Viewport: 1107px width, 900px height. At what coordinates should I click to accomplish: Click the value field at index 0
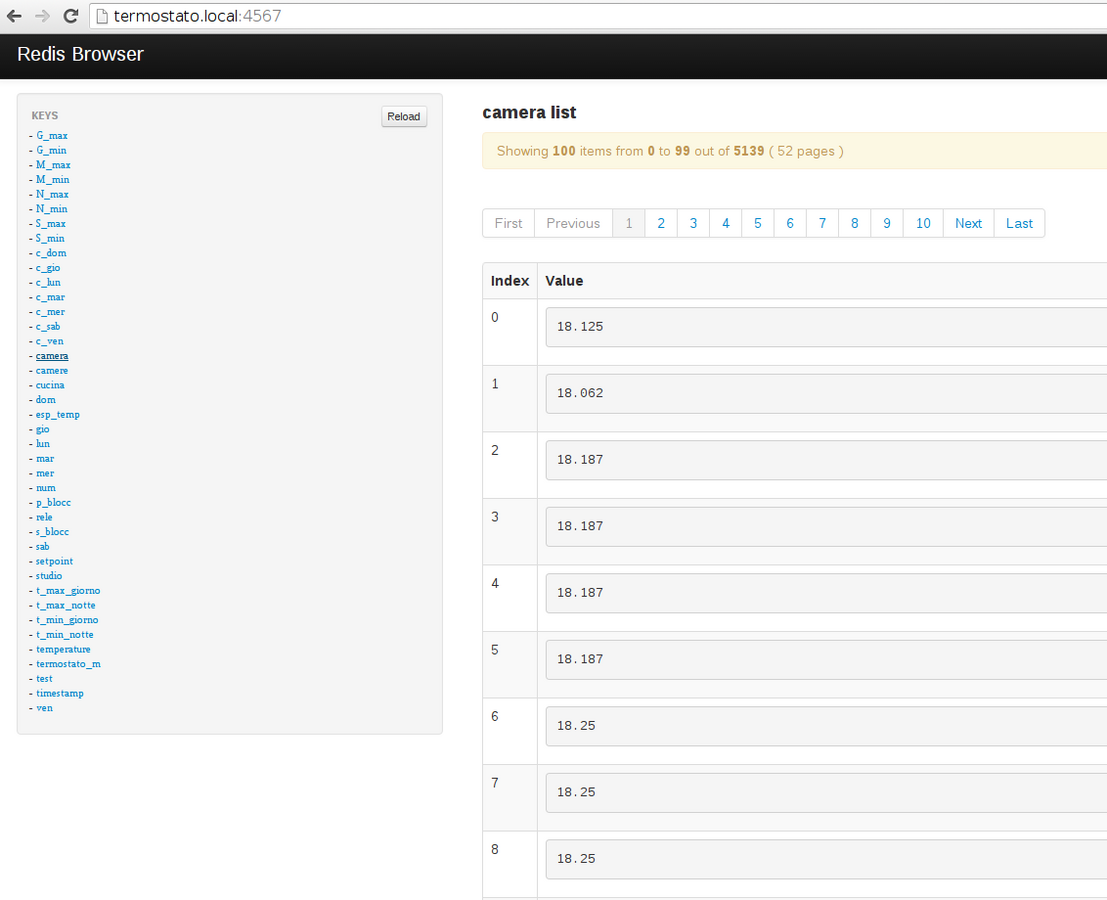tap(825, 327)
